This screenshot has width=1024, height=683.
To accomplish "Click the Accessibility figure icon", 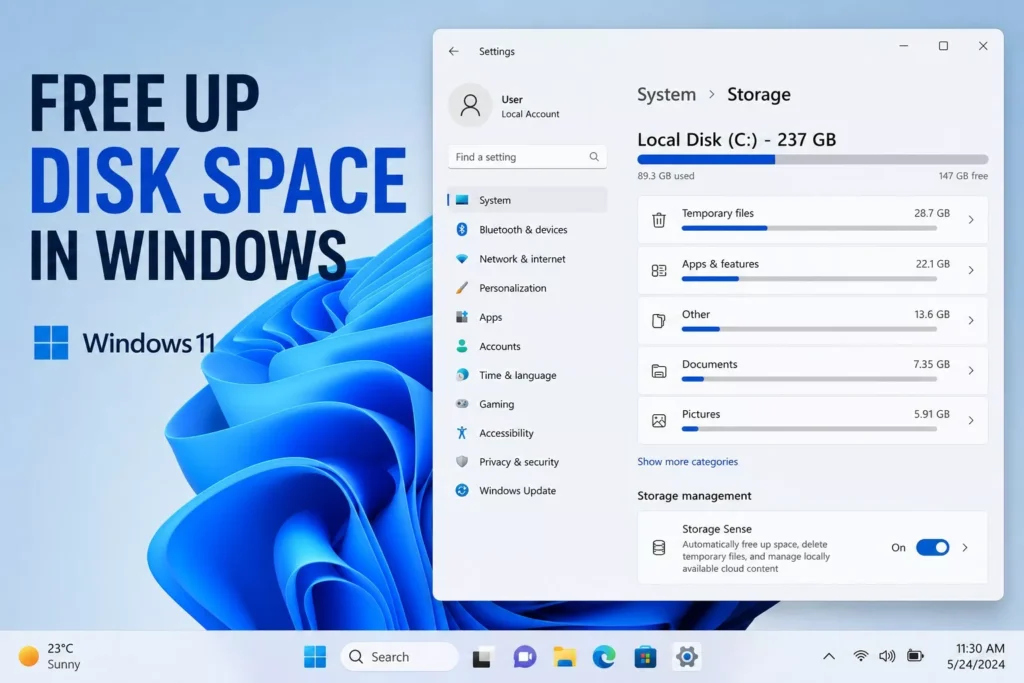I will coord(462,432).
